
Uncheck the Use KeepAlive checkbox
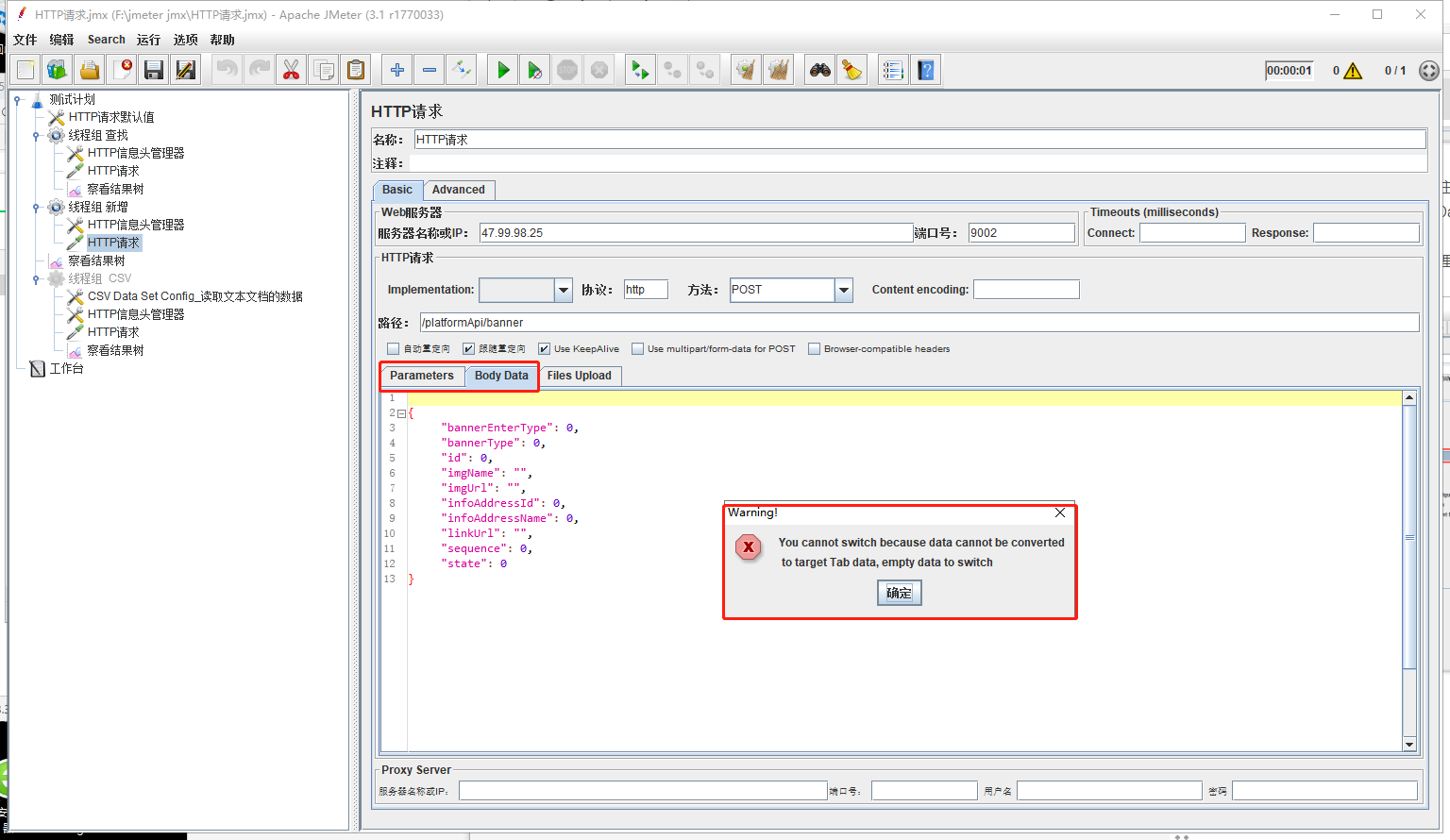(x=544, y=349)
